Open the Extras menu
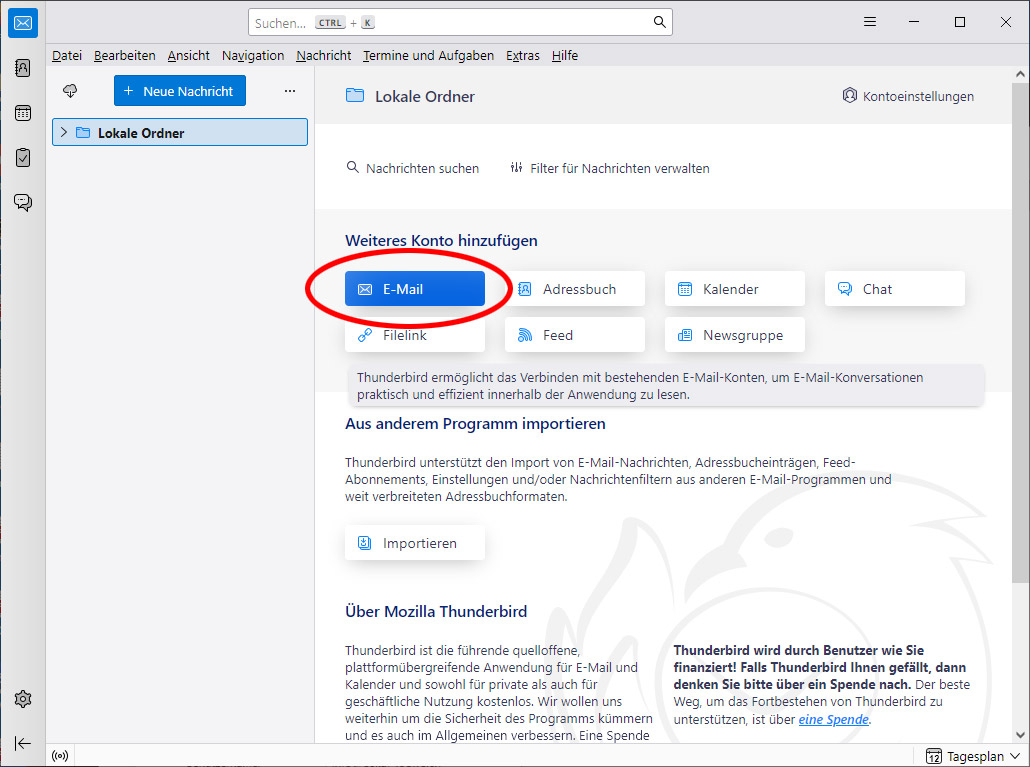 pyautogui.click(x=522, y=55)
